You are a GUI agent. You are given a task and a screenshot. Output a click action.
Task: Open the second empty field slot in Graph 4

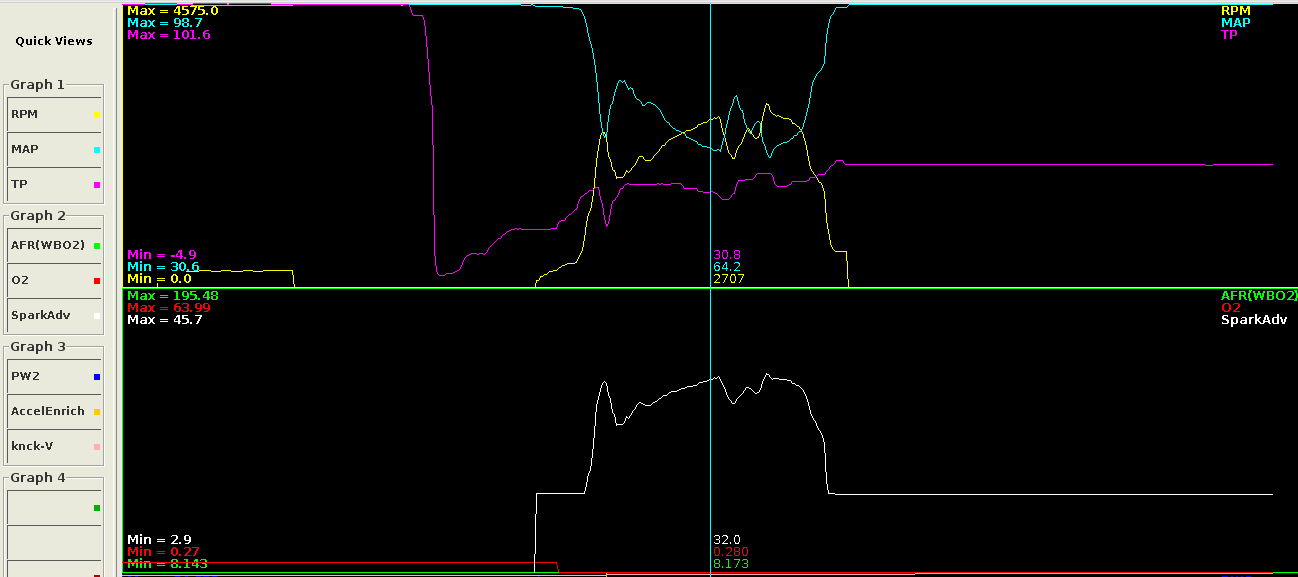click(x=50, y=543)
